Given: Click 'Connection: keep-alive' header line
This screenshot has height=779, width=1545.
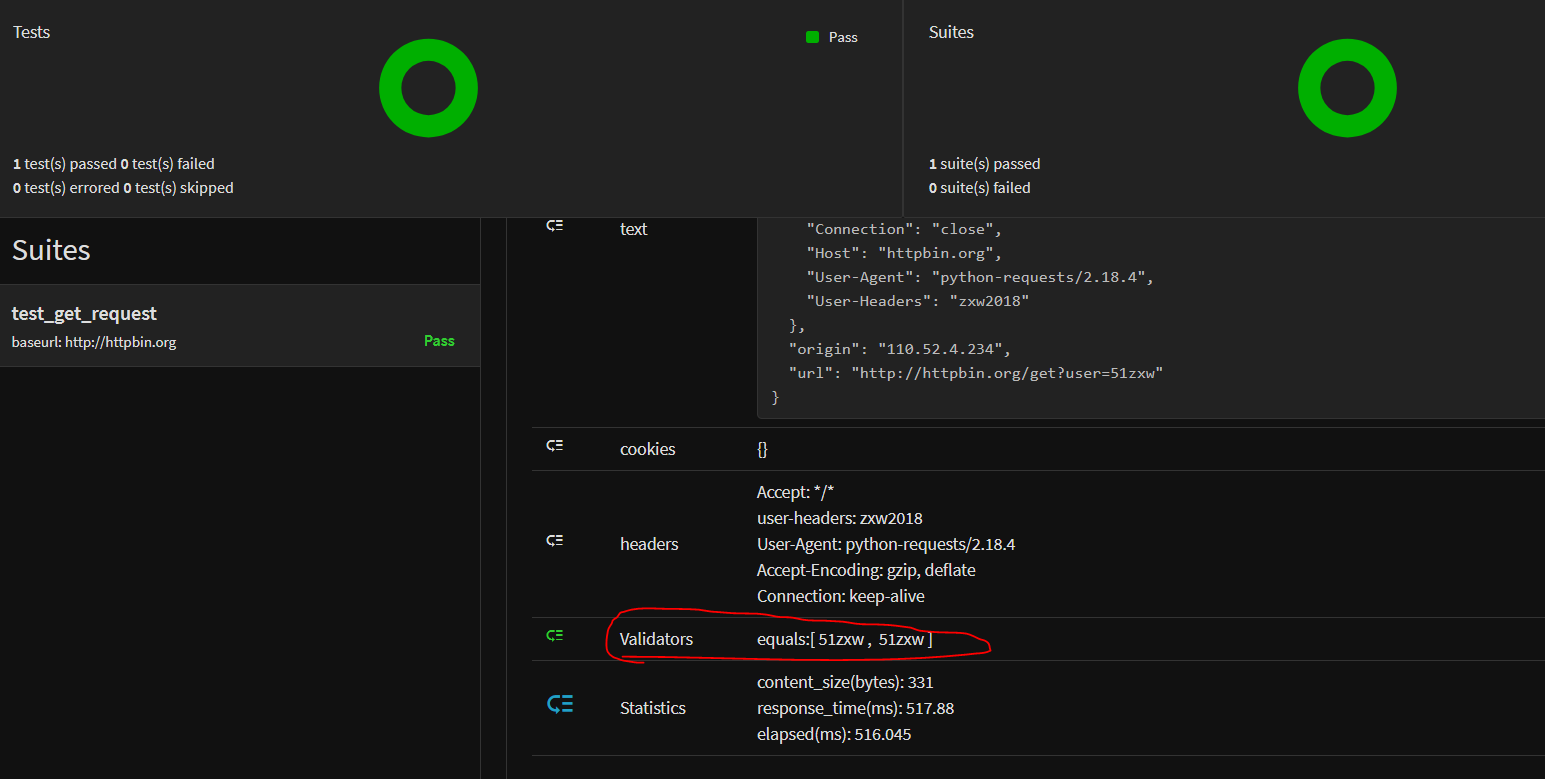Looking at the screenshot, I should pos(841,596).
